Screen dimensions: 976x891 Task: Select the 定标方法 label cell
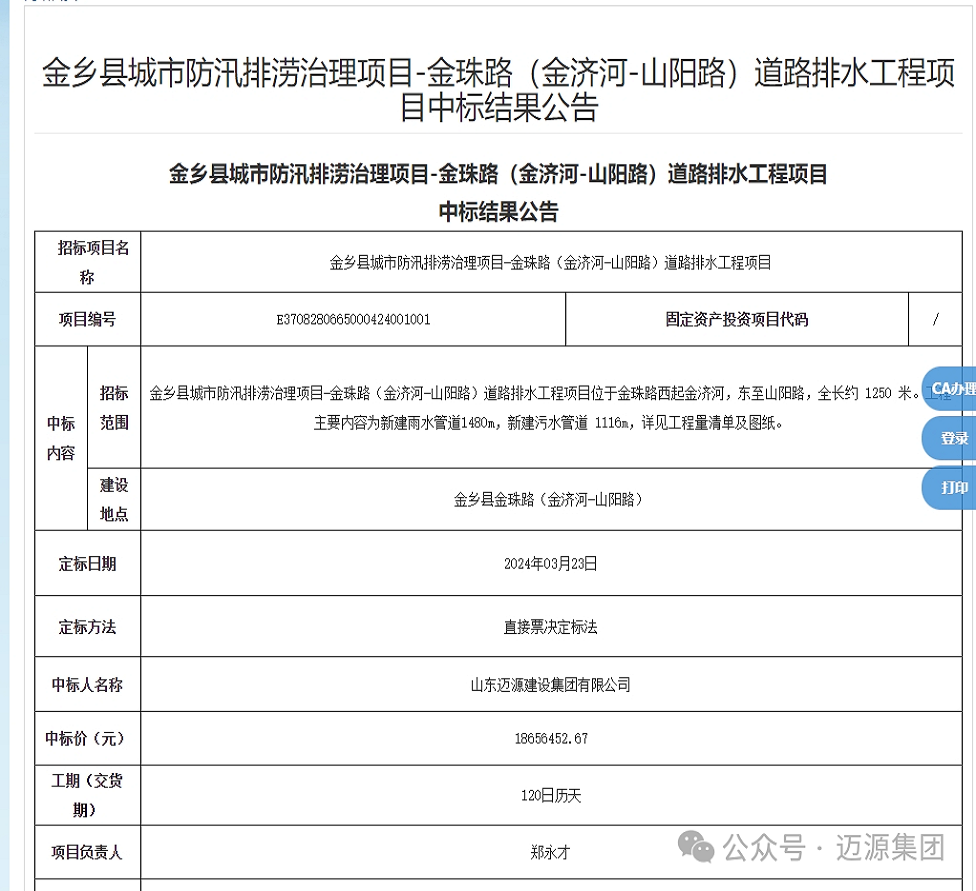pyautogui.click(x=88, y=626)
